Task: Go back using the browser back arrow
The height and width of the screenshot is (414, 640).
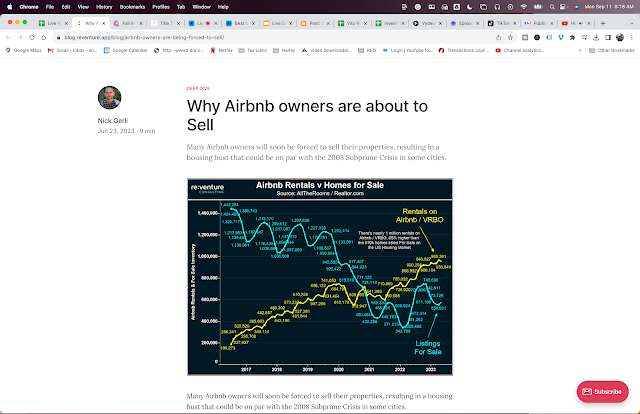Action: pyautogui.click(x=8, y=38)
